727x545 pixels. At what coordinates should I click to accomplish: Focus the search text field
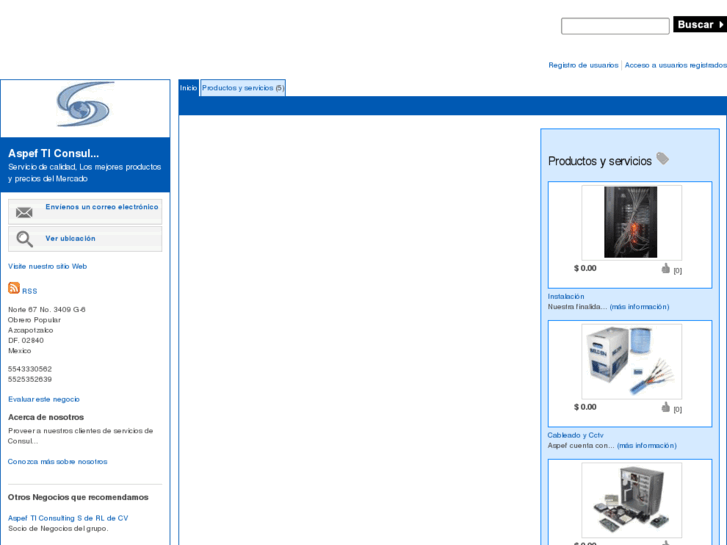(x=615, y=26)
